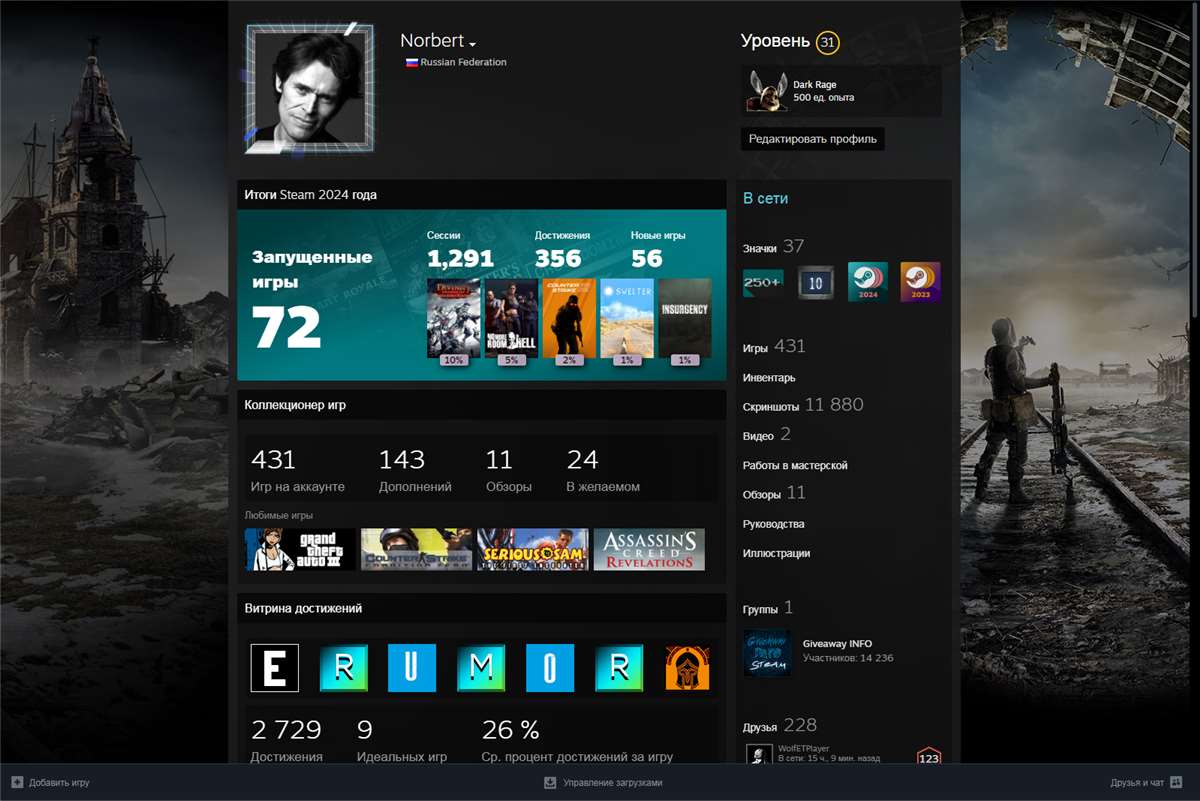Open the Группы 1 link

[768, 608]
